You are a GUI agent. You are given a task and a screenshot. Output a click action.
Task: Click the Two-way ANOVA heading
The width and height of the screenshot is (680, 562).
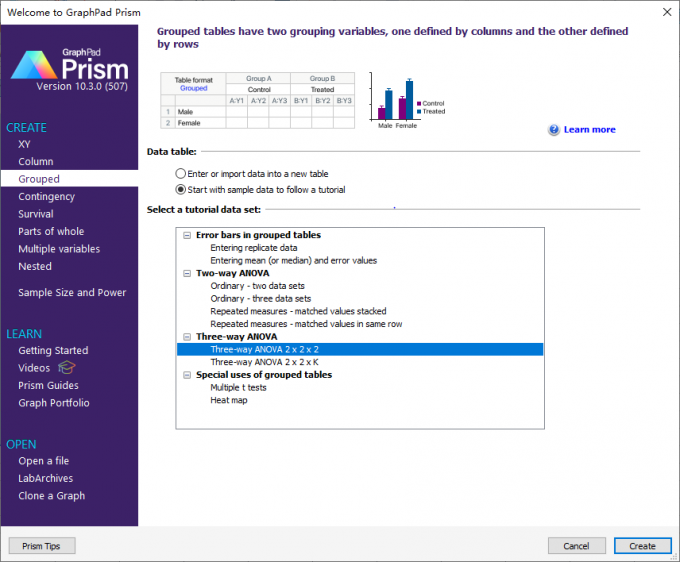pos(232,273)
